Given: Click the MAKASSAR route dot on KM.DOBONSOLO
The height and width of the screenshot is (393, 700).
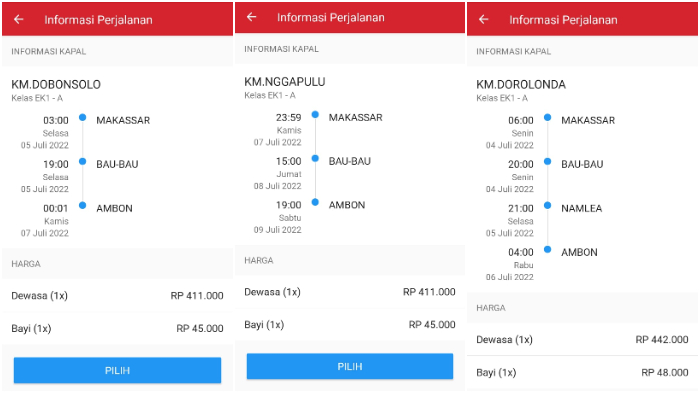Looking at the screenshot, I should [83, 117].
